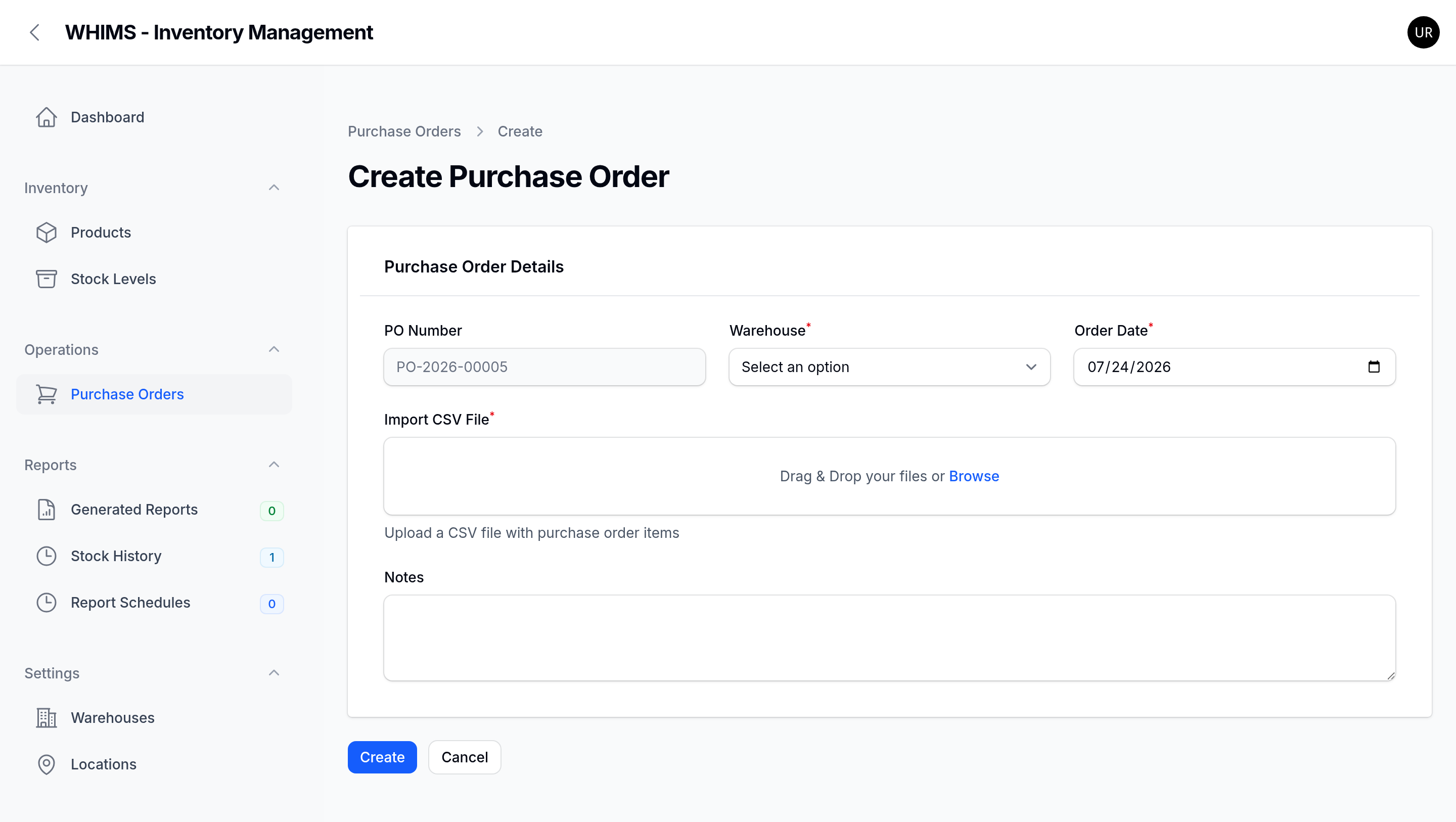Open the Warehouse select dropdown

889,367
